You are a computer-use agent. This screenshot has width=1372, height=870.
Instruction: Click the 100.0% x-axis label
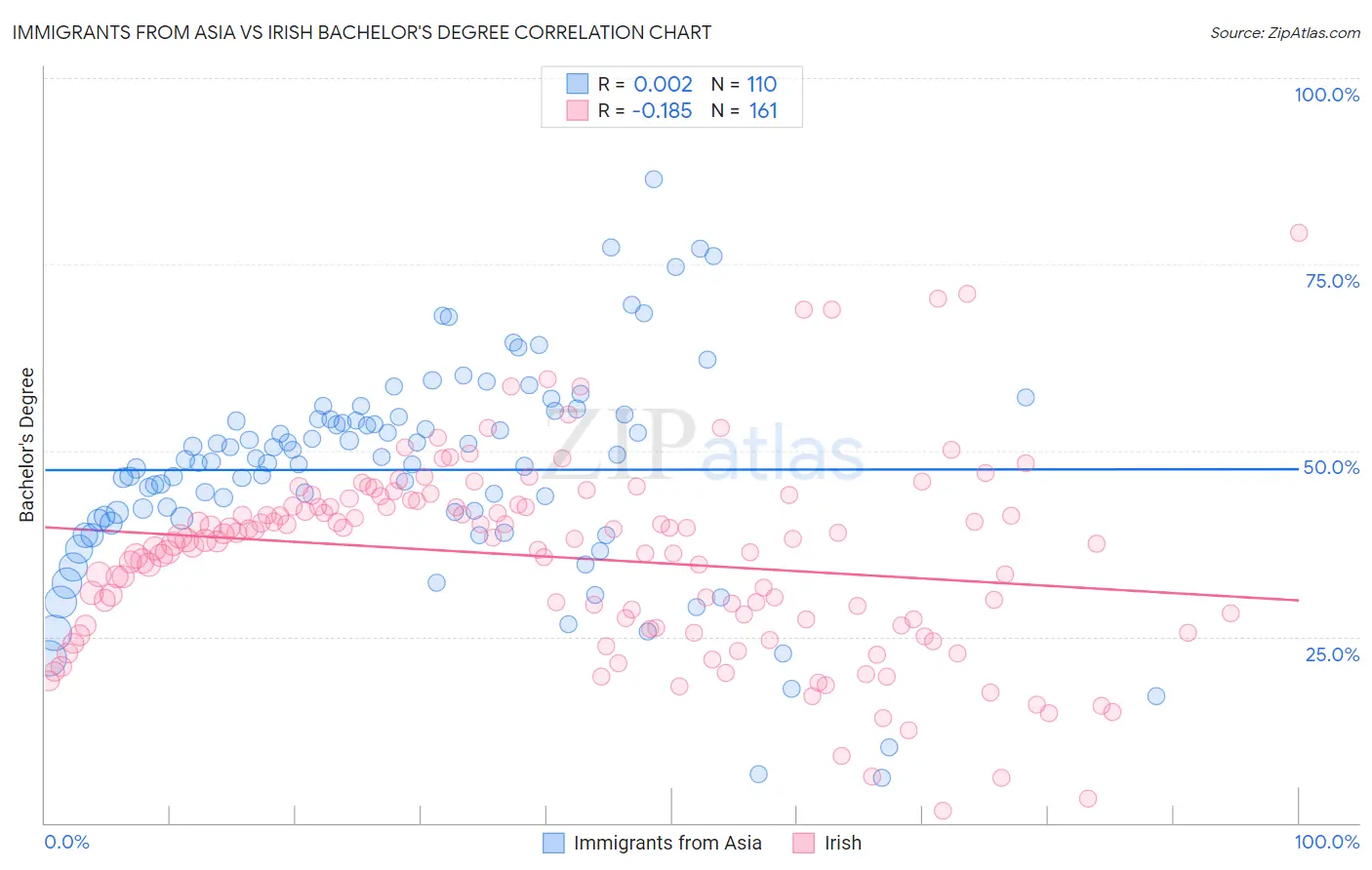pyautogui.click(x=1326, y=842)
